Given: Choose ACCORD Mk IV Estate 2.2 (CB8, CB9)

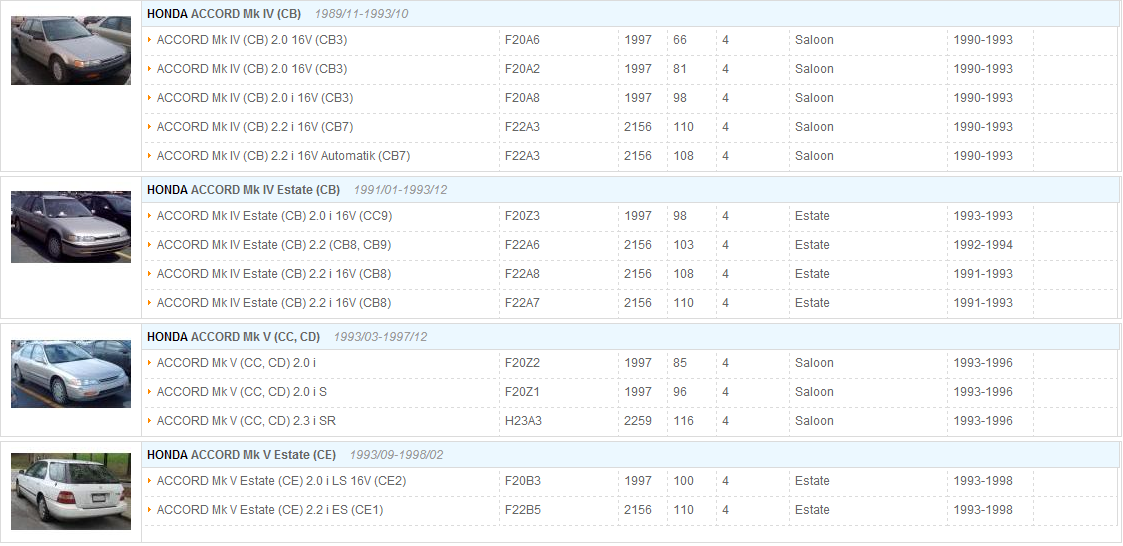Looking at the screenshot, I should 274,245.
